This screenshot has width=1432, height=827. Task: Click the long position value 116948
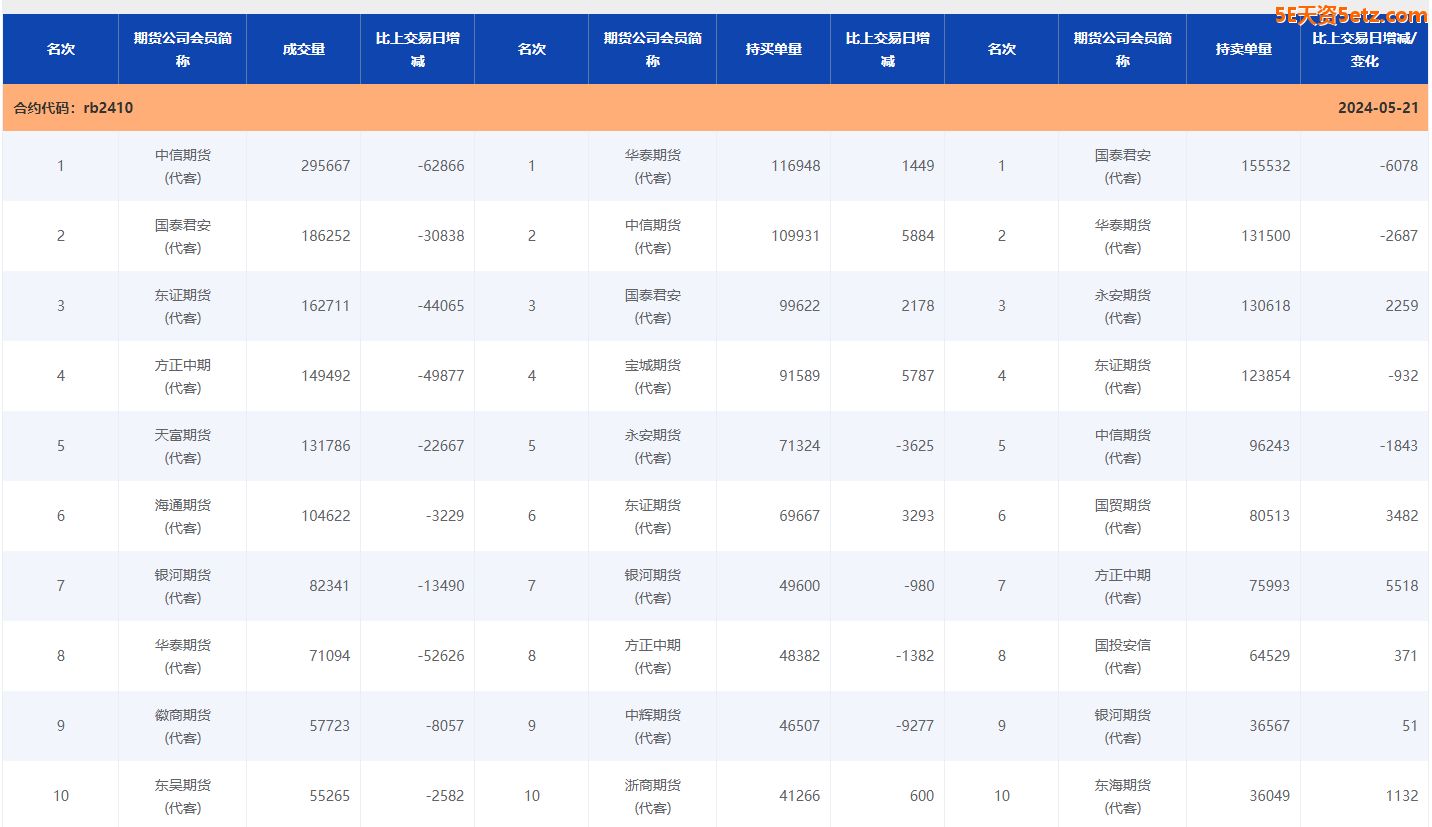point(795,166)
